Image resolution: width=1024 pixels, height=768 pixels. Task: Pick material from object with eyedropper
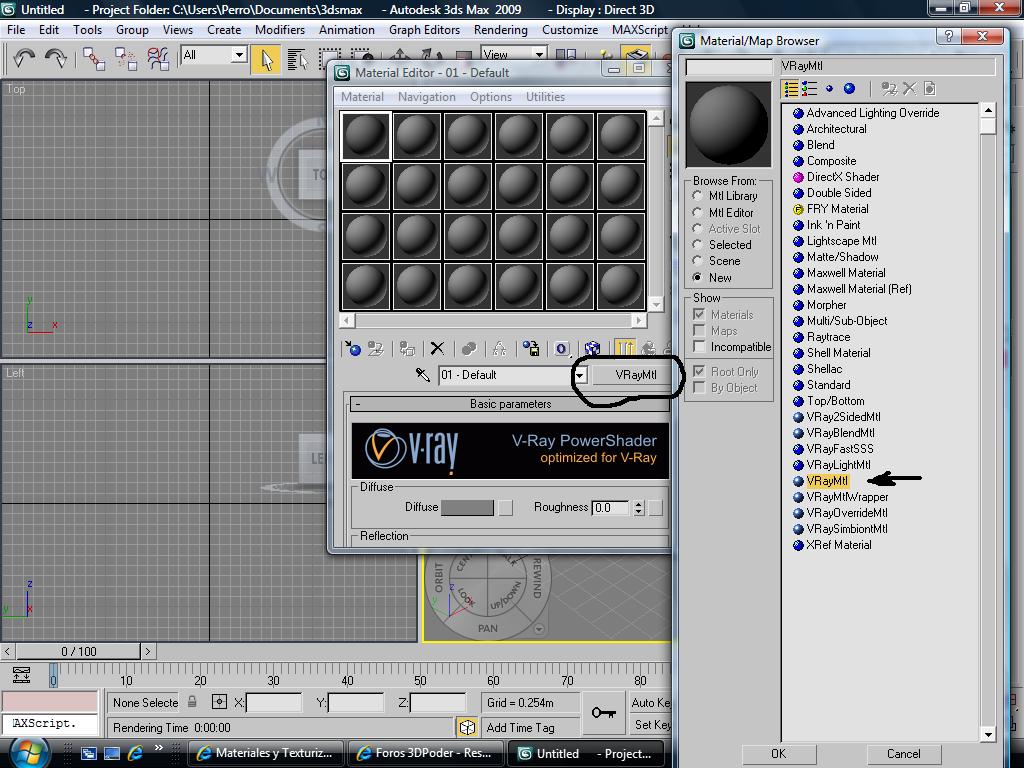[x=423, y=375]
